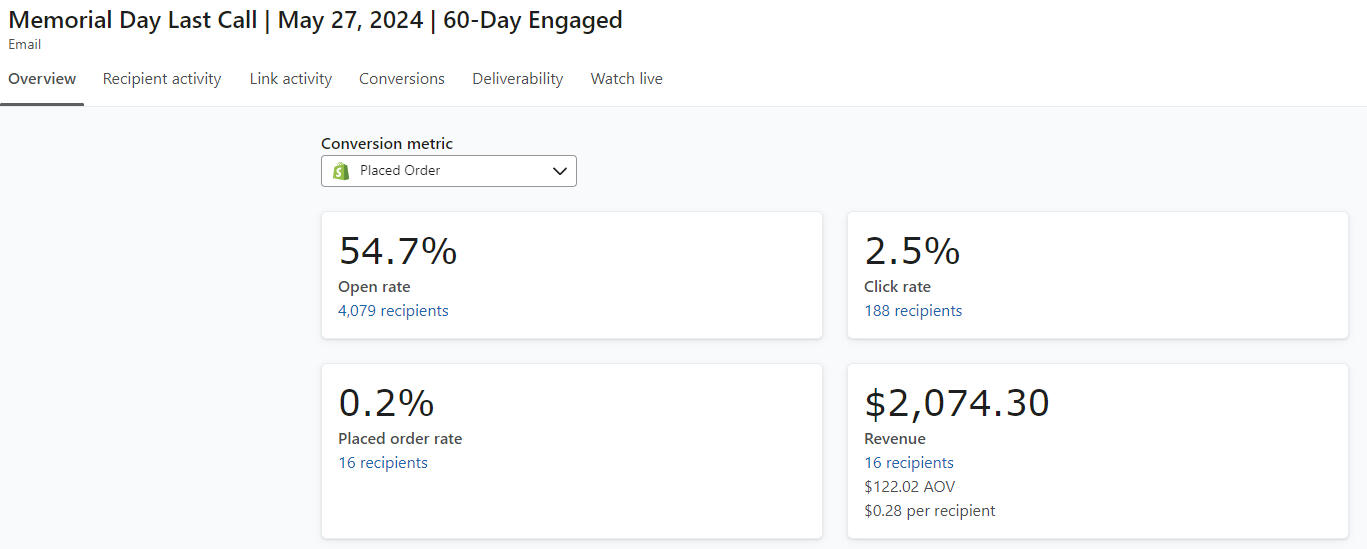Click the 0.2% placed order rate figure
The width and height of the screenshot is (1367, 549).
386,403
